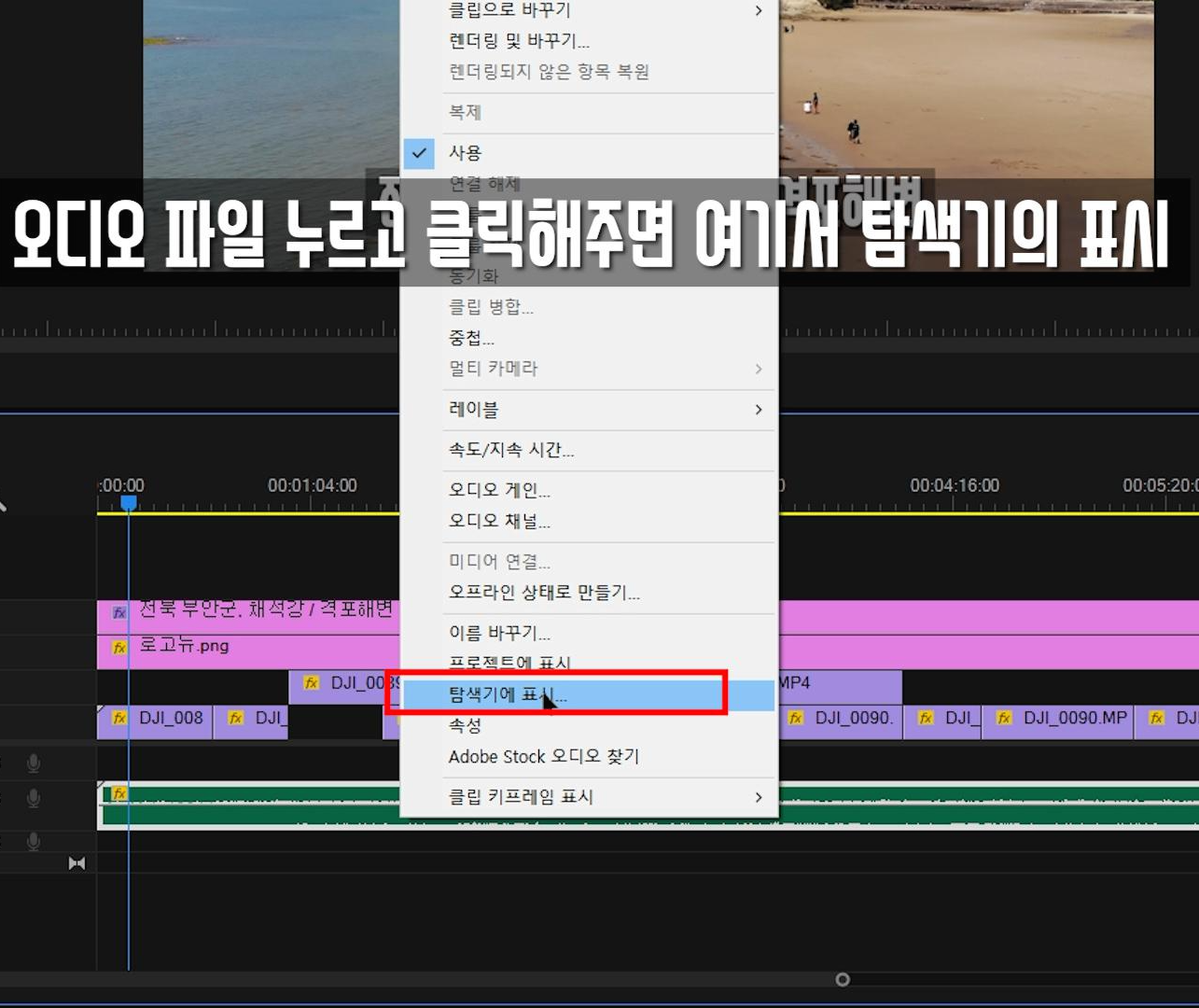Select the DJI_0090.MP clip name
Image resolution: width=1199 pixels, height=1008 pixels.
[1075, 718]
